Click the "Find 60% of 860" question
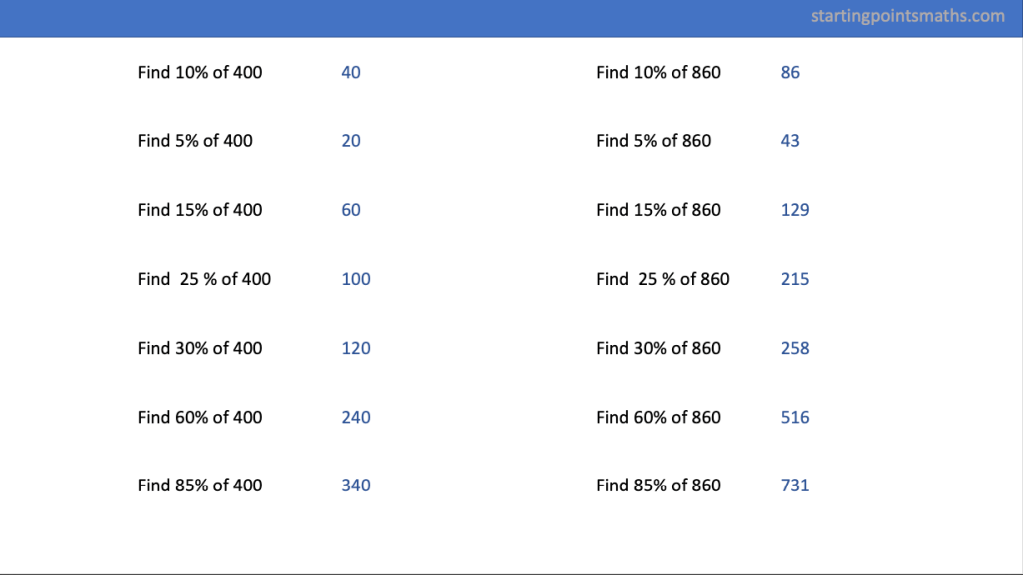The width and height of the screenshot is (1023, 575). point(658,417)
